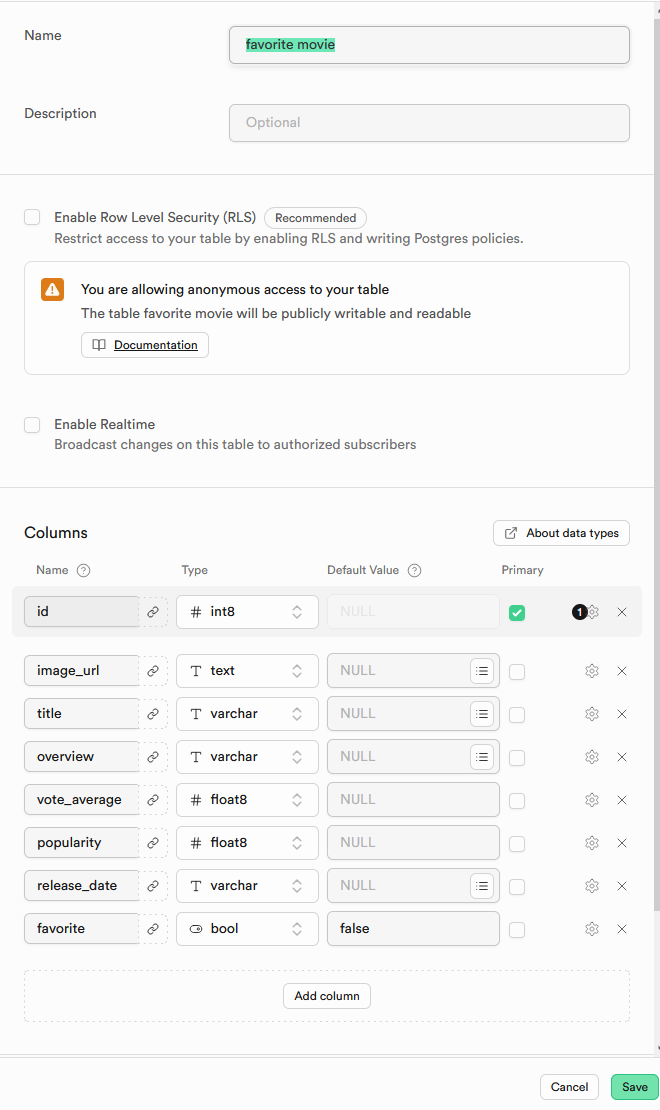
Task: Click the link icon beside overview column
Action: pyautogui.click(x=153, y=757)
